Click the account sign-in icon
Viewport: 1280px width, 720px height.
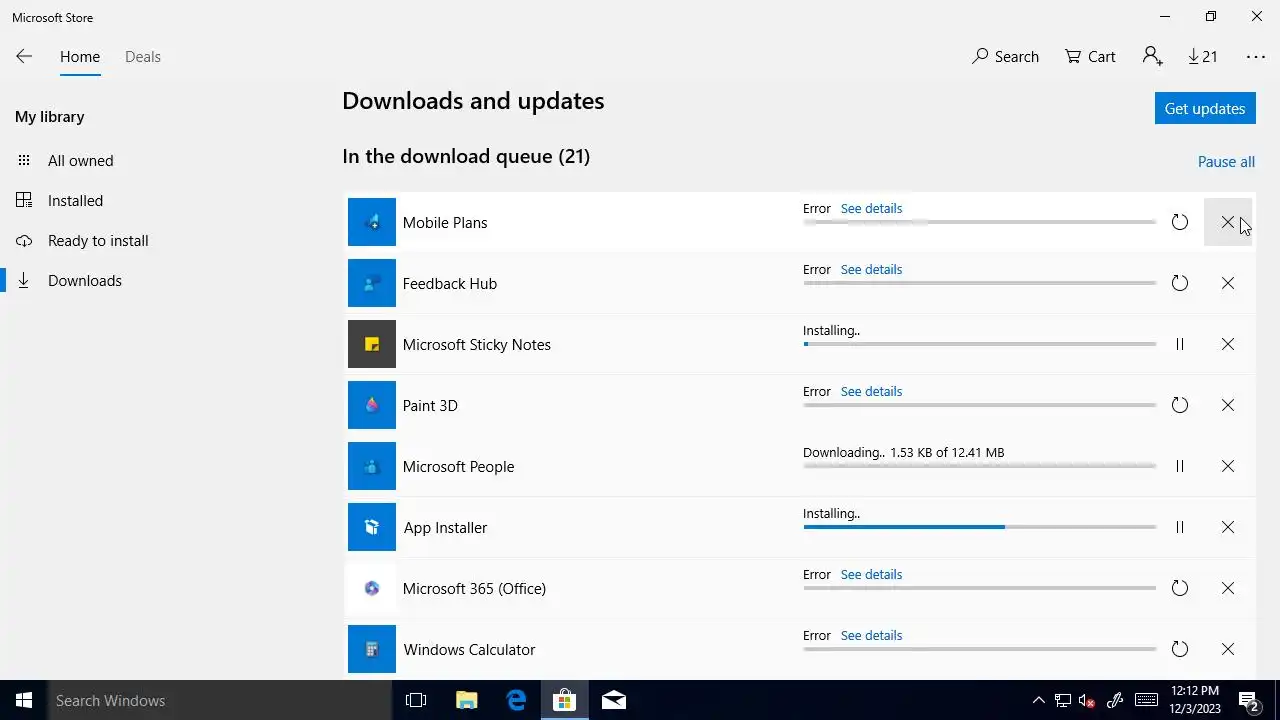tap(1152, 57)
